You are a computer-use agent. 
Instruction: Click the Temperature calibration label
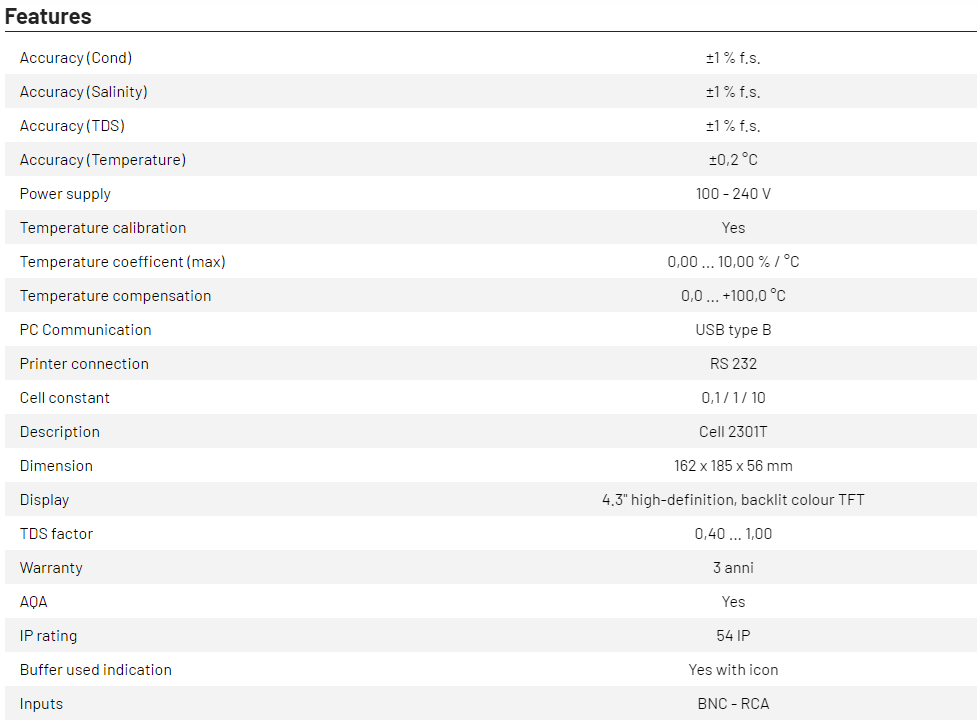[x=103, y=228]
